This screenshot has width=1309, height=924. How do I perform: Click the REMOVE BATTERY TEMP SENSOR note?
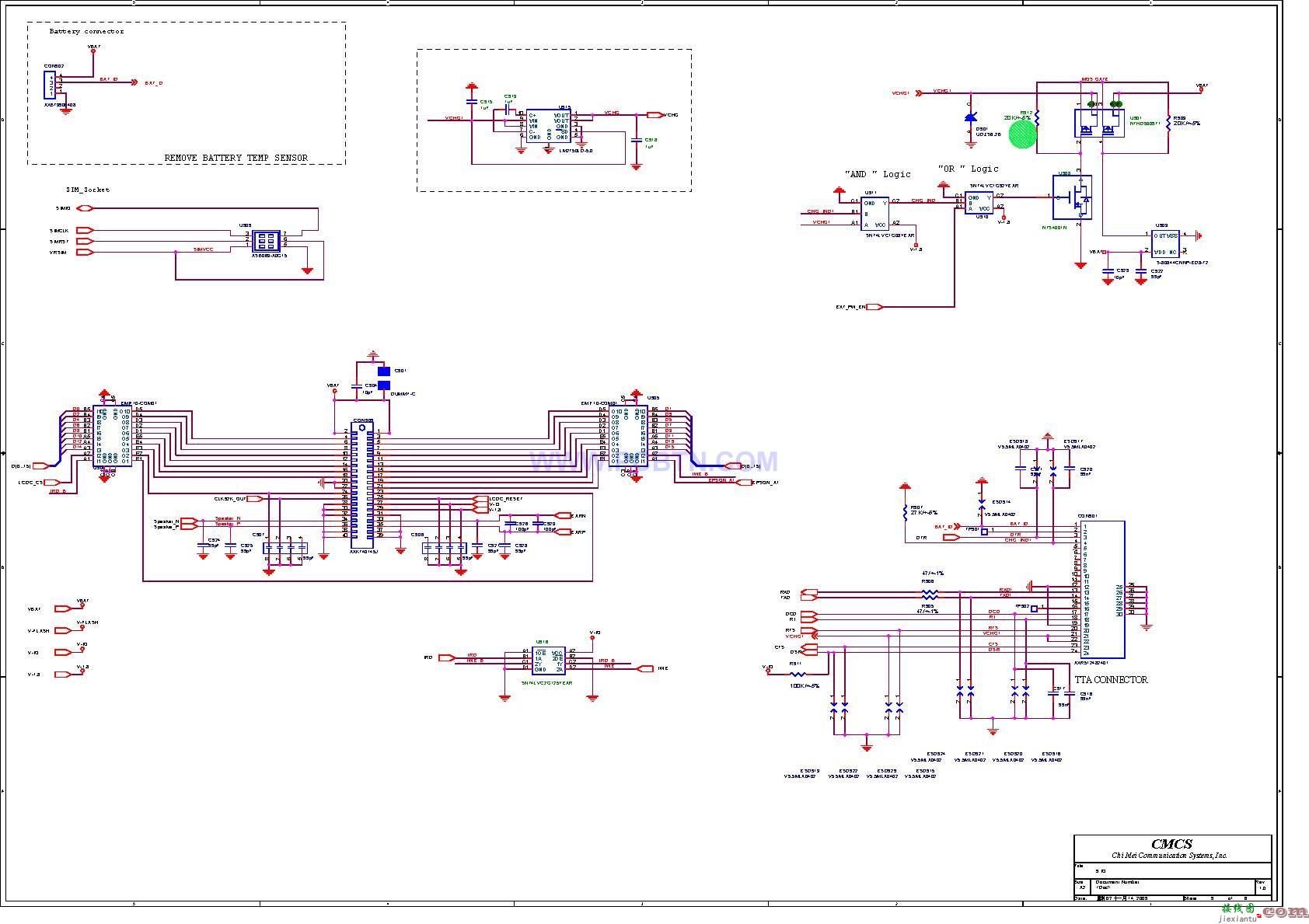point(236,158)
